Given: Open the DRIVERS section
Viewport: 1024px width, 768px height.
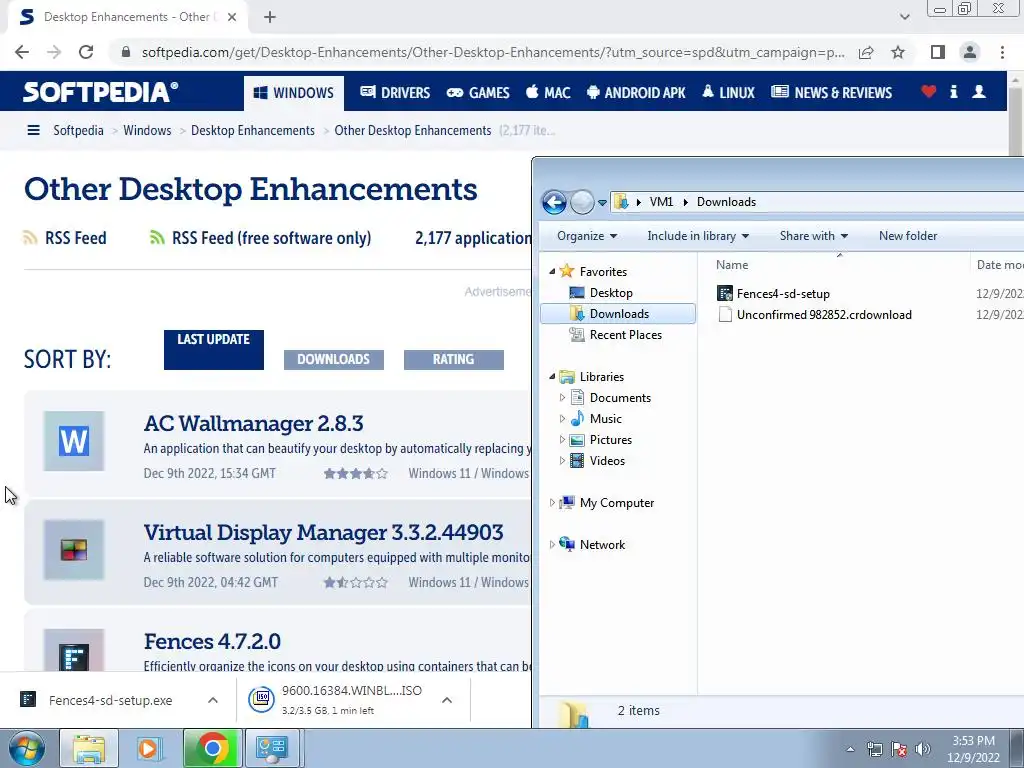Looking at the screenshot, I should (395, 93).
